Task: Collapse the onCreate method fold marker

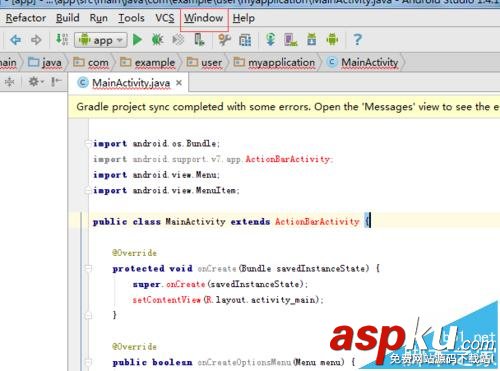Action: 88,268
